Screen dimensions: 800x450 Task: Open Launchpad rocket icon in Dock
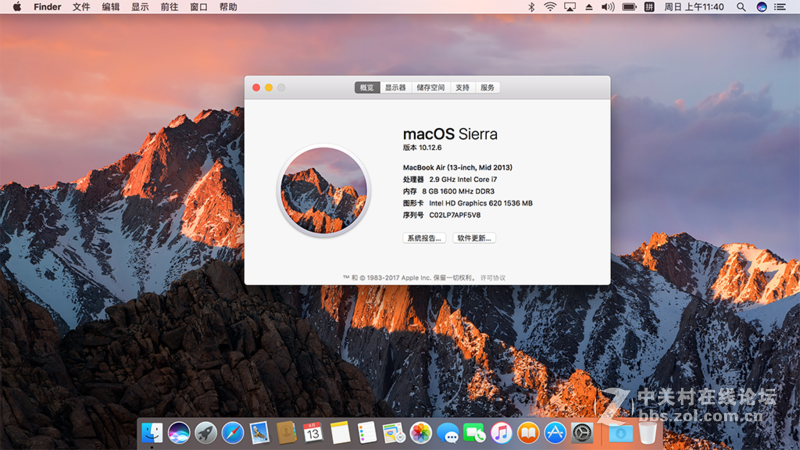point(206,433)
